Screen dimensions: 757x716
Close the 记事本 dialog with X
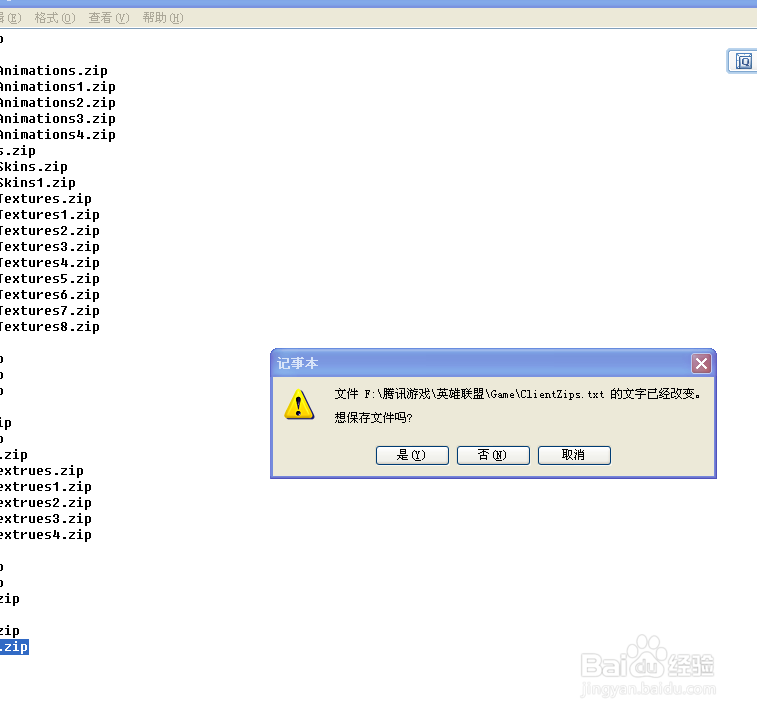(x=701, y=364)
